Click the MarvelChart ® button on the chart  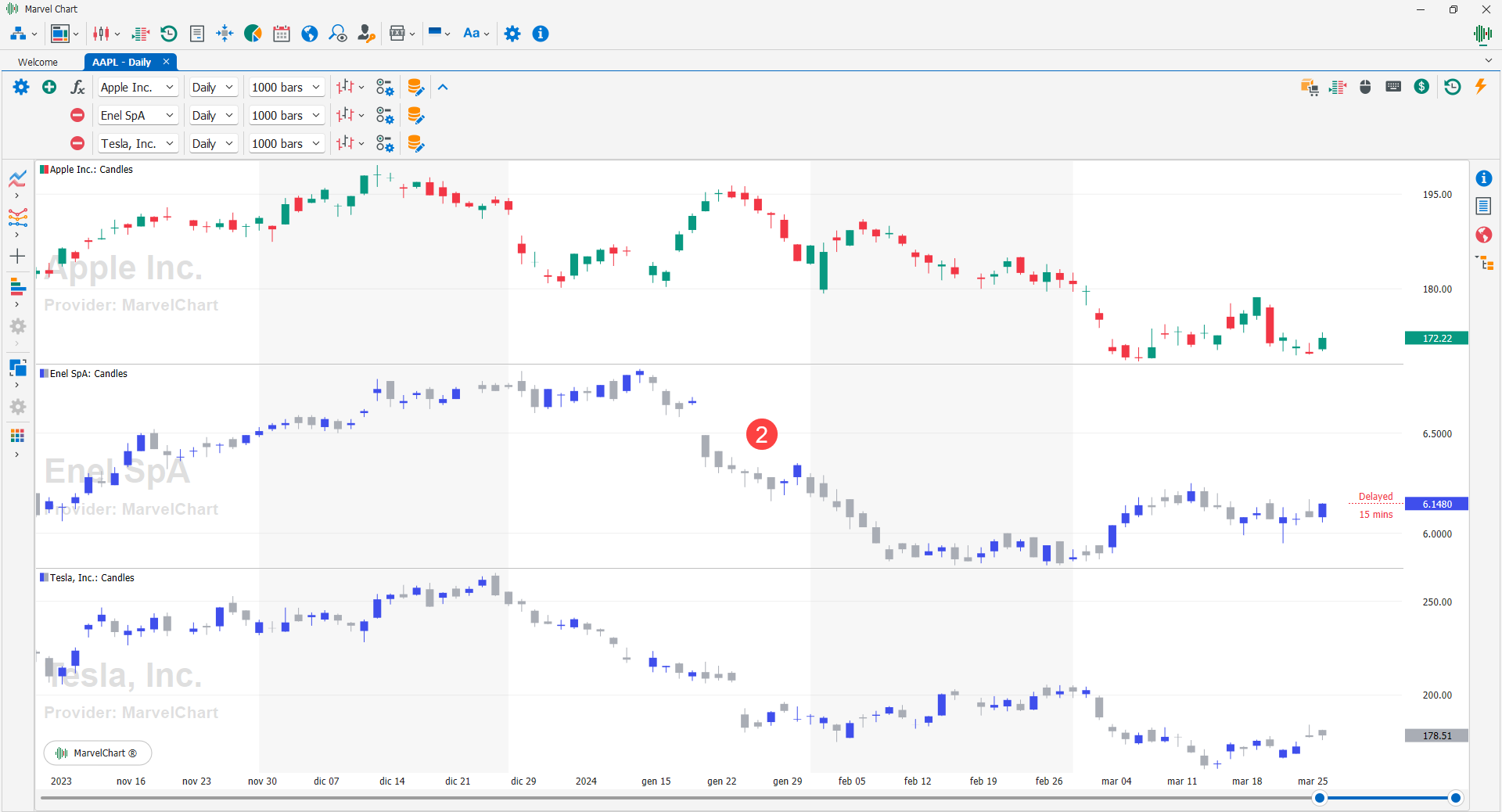[x=98, y=753]
